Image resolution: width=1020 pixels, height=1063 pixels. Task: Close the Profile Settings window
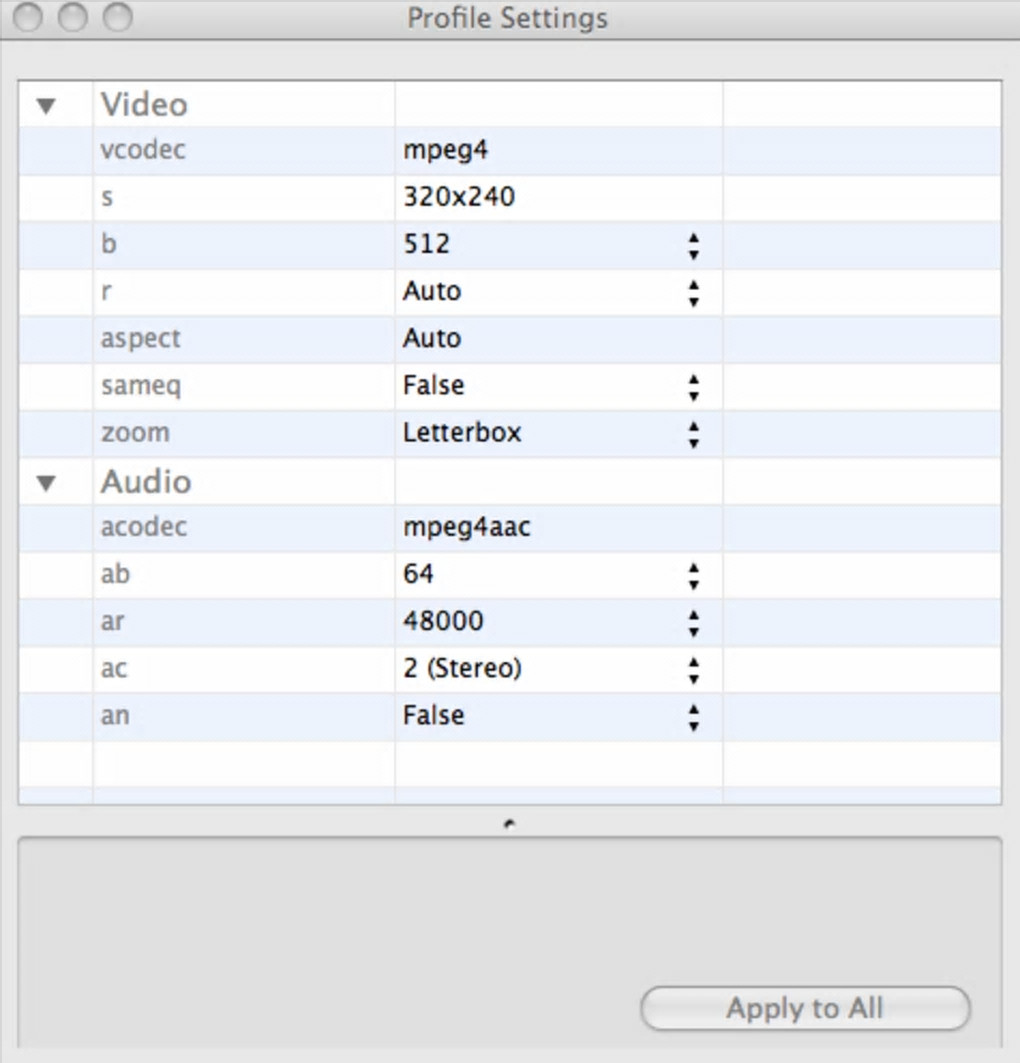click(28, 18)
